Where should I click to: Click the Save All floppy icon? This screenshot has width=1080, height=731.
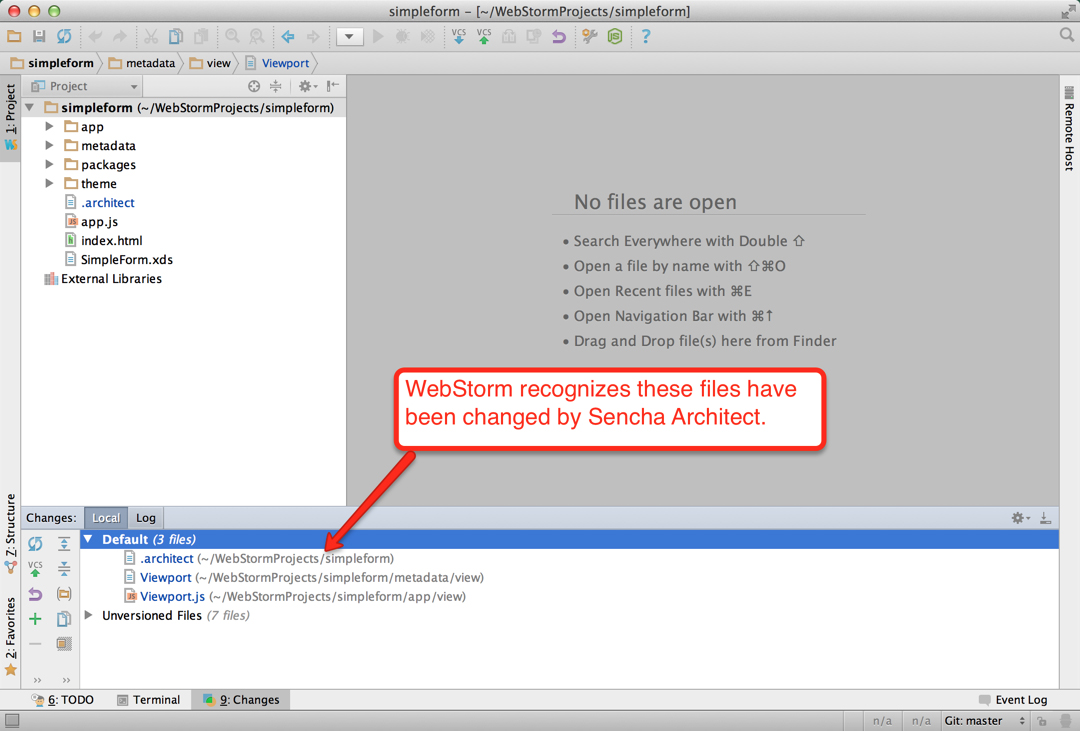click(39, 37)
